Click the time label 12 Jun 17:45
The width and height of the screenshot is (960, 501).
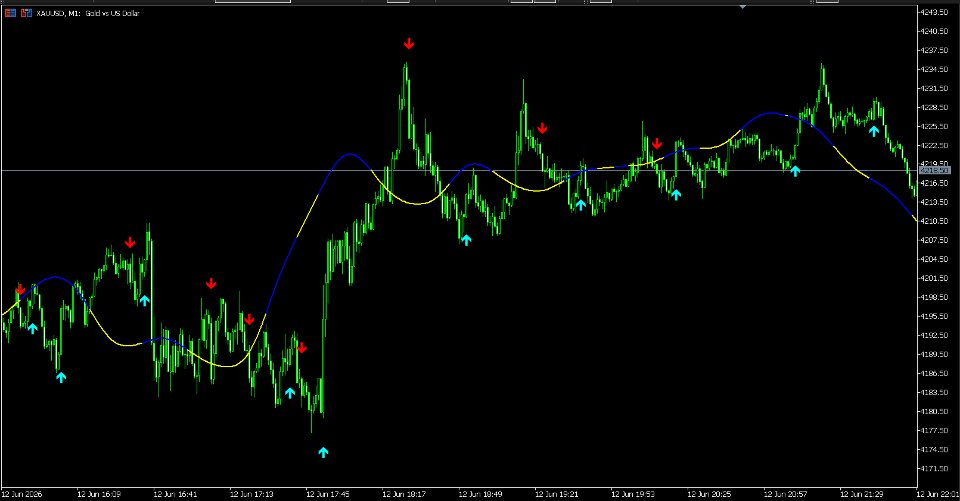tap(328, 494)
